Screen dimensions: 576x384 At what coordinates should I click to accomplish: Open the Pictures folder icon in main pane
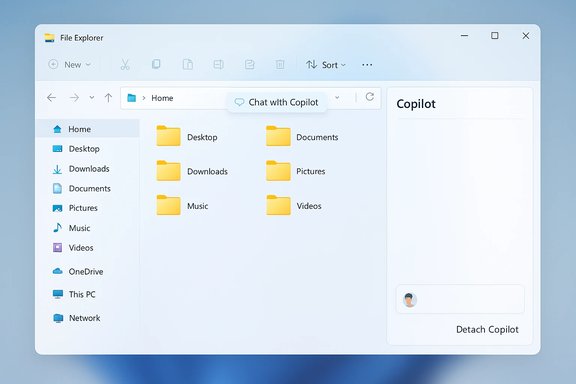pos(278,171)
